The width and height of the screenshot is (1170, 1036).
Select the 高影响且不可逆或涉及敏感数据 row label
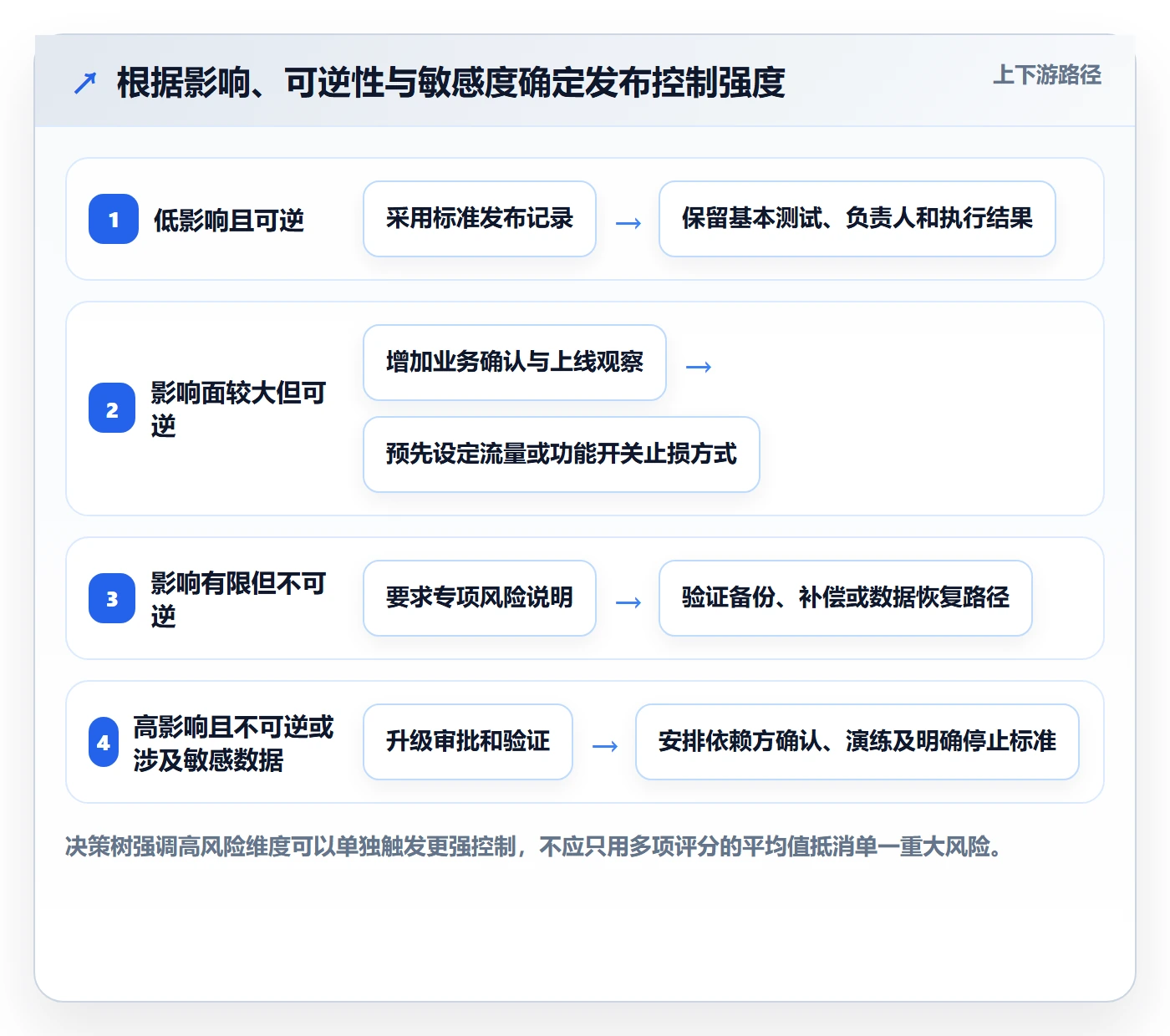pyautogui.click(x=233, y=743)
